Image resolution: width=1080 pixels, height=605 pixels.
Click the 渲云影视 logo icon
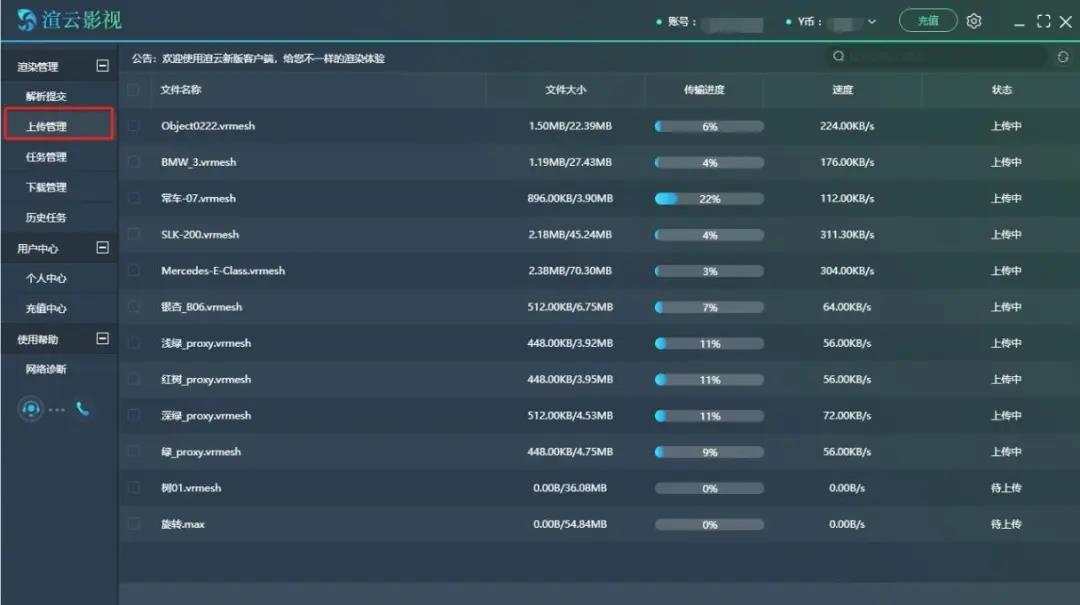(x=26, y=21)
